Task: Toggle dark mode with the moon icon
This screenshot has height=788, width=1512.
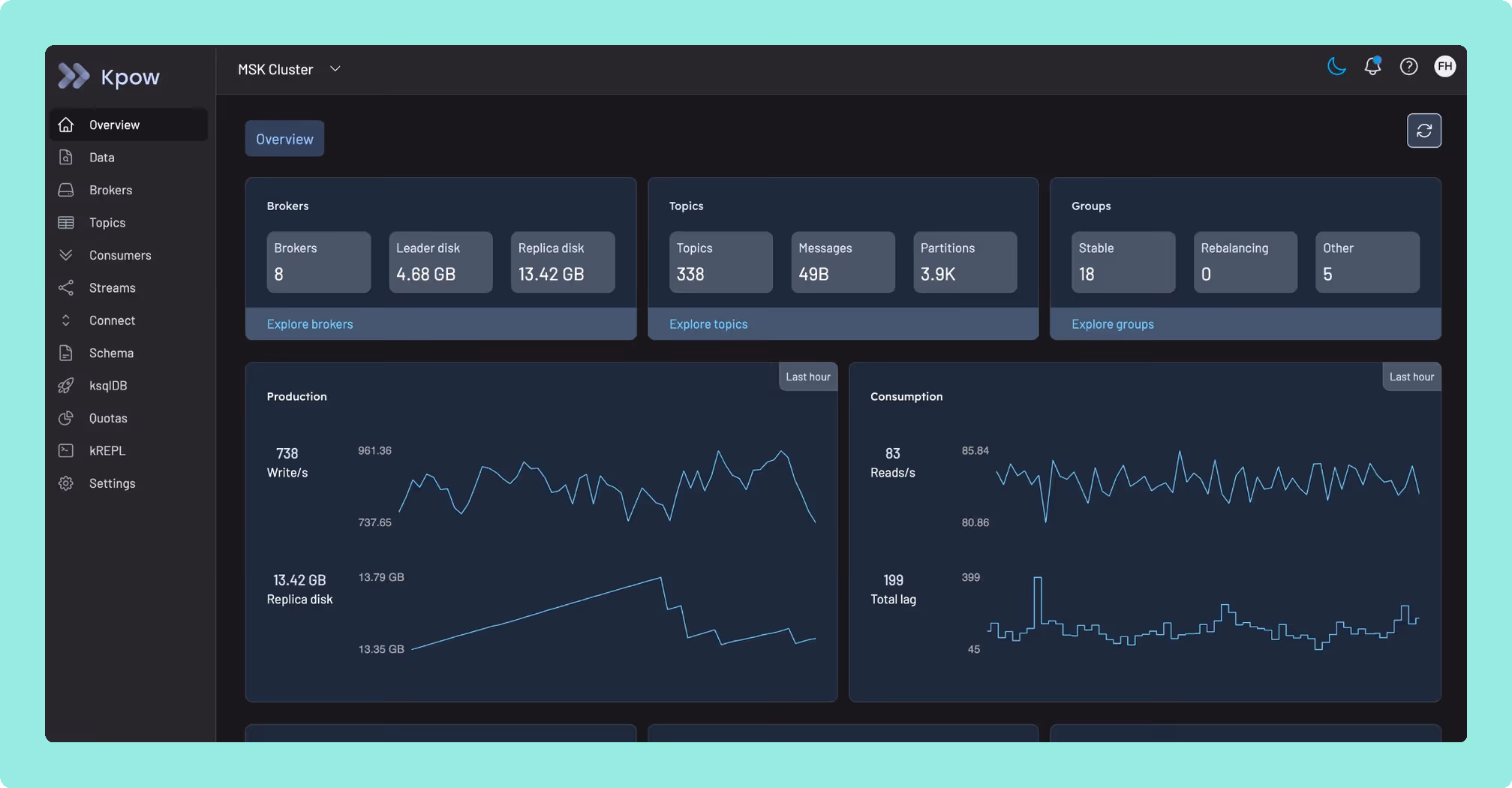Action: pyautogui.click(x=1336, y=67)
